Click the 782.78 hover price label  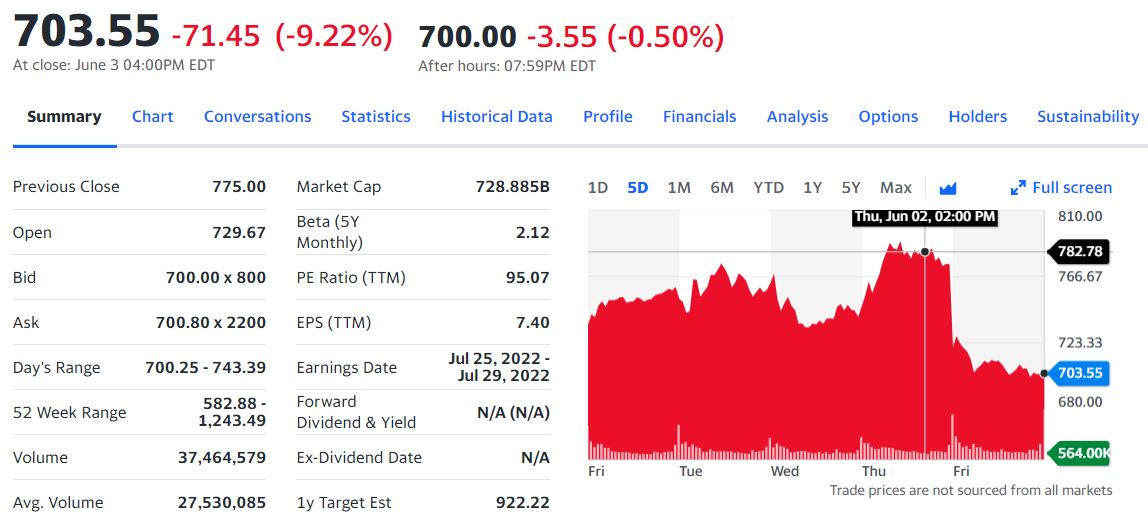point(1079,251)
